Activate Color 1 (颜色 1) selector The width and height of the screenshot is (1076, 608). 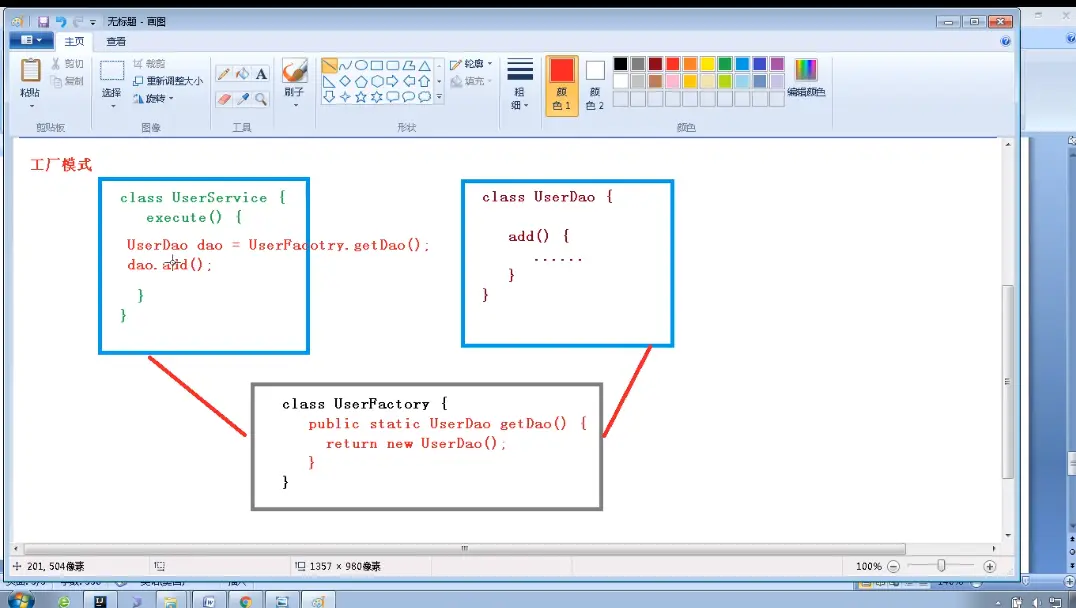562,85
